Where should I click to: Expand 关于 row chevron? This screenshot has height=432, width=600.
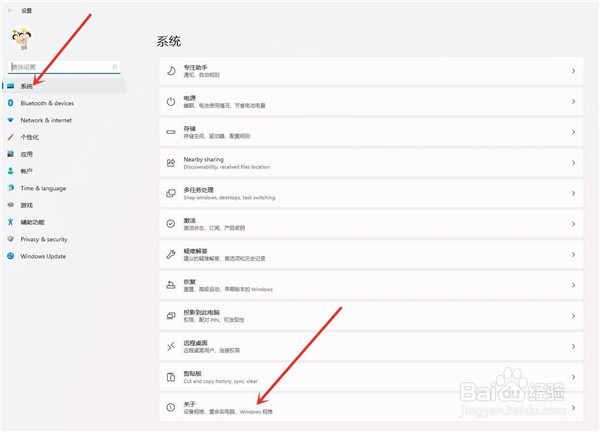(574, 408)
